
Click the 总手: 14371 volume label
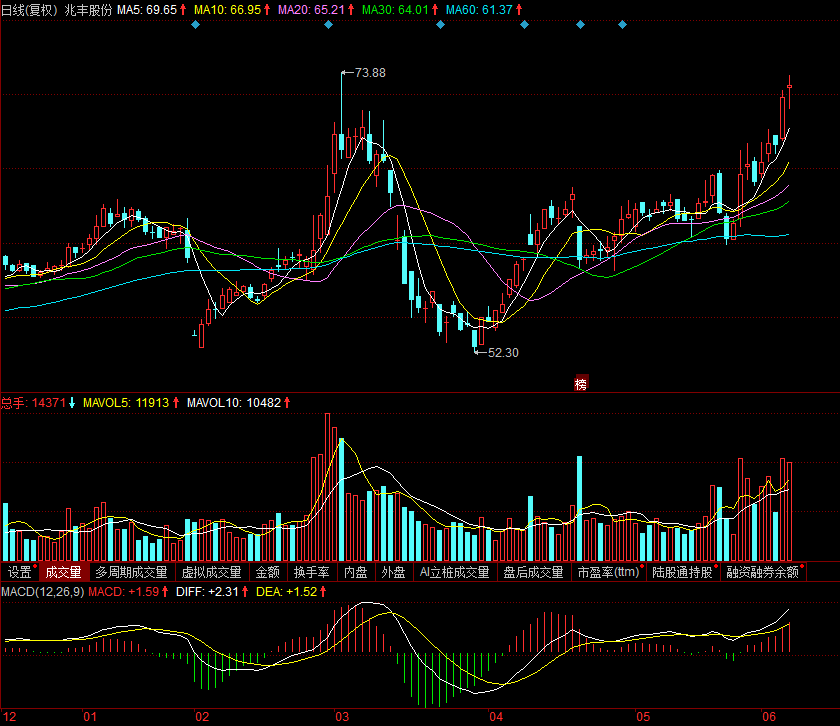[x=33, y=402]
